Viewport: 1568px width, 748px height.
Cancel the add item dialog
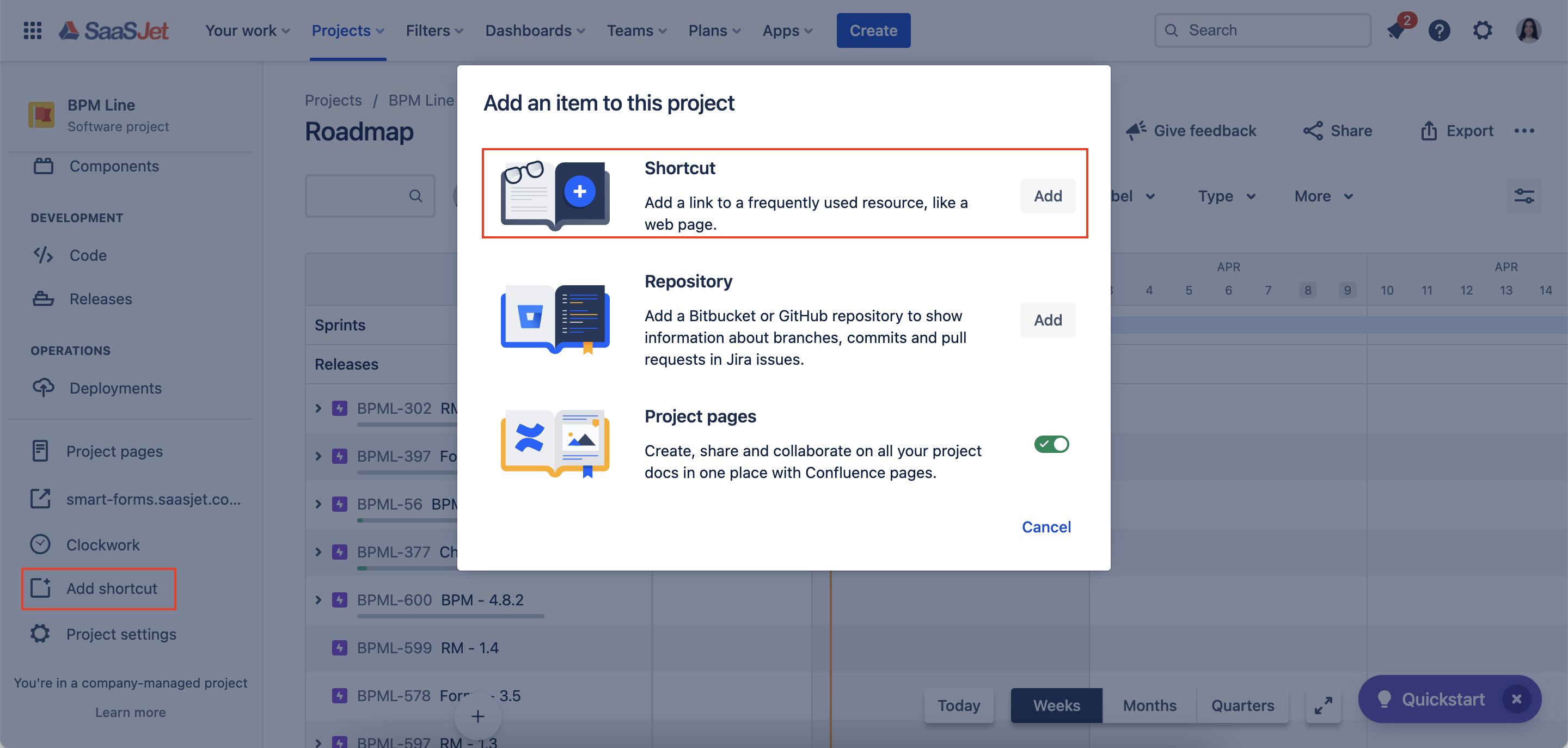[1046, 527]
